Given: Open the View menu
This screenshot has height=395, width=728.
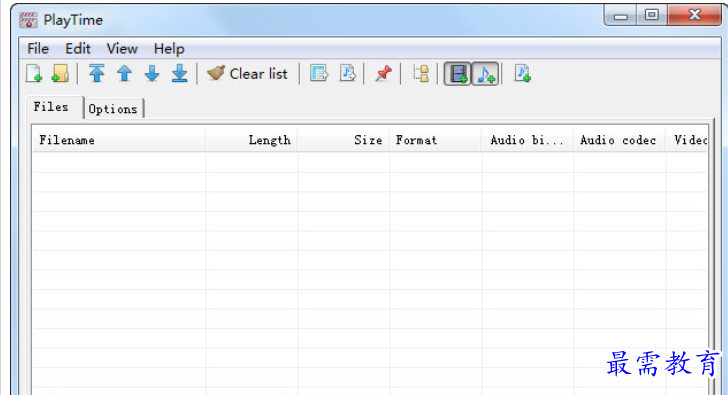Looking at the screenshot, I should pos(122,49).
